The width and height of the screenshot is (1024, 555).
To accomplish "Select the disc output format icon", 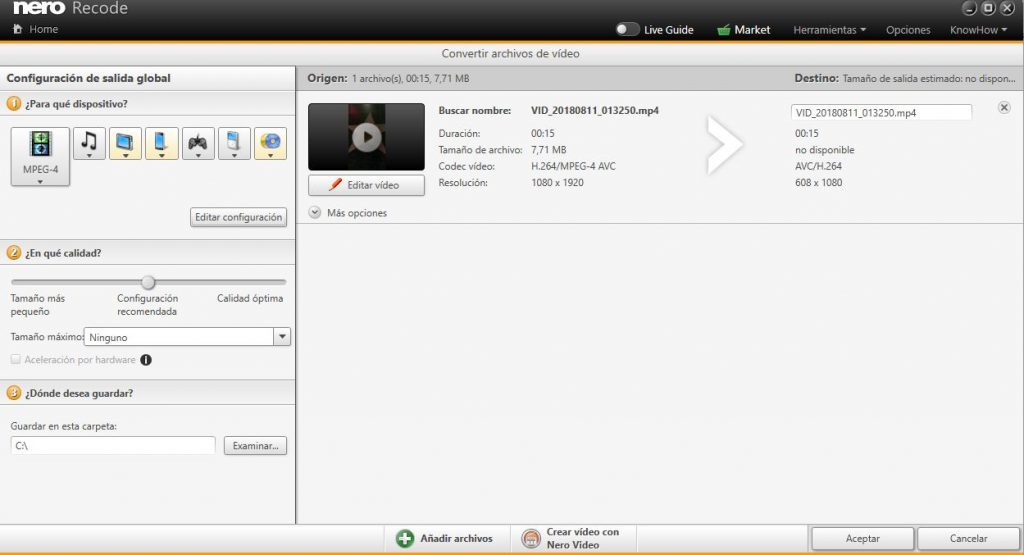I will pos(270,144).
